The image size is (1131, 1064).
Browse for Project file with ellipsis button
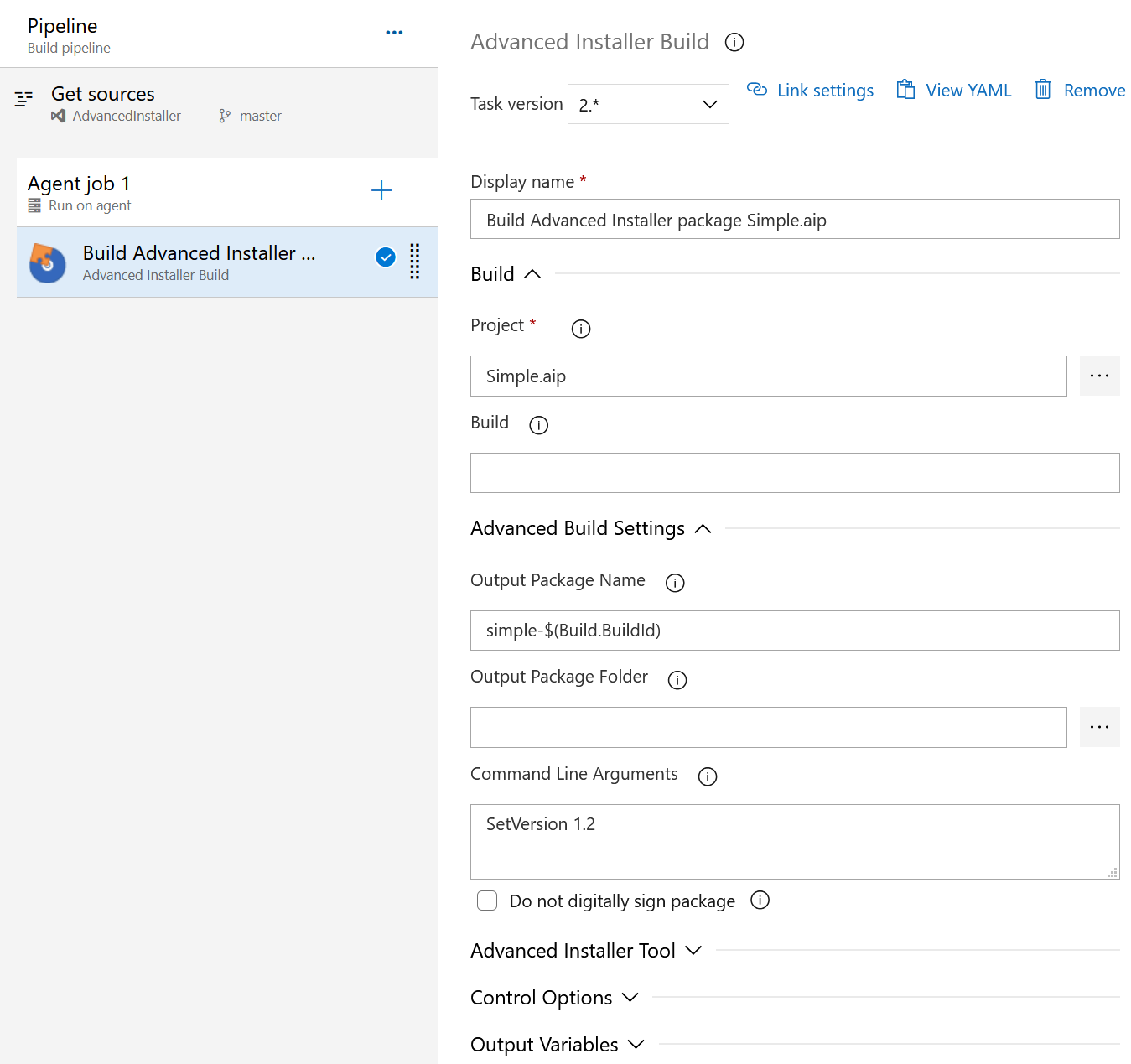[1100, 376]
